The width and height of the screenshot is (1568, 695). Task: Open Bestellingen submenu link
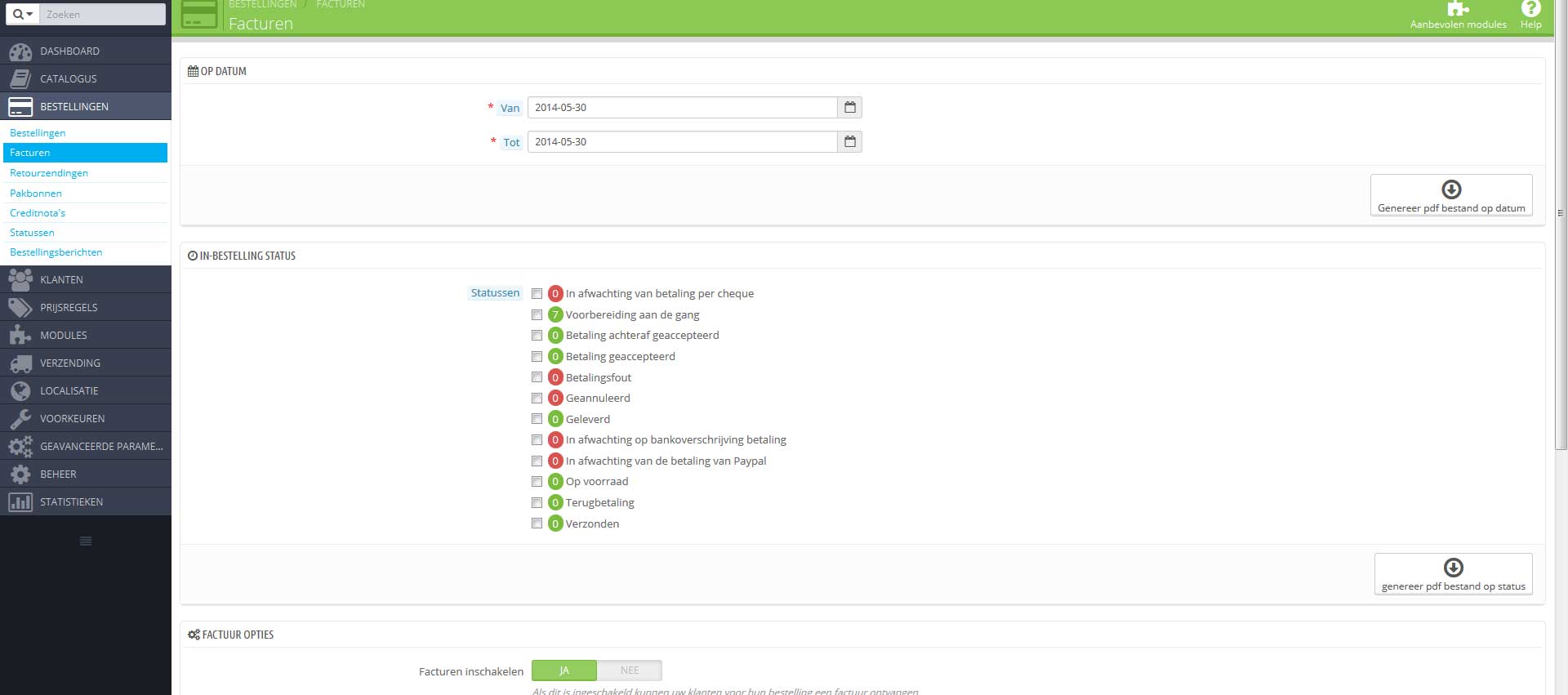click(38, 133)
